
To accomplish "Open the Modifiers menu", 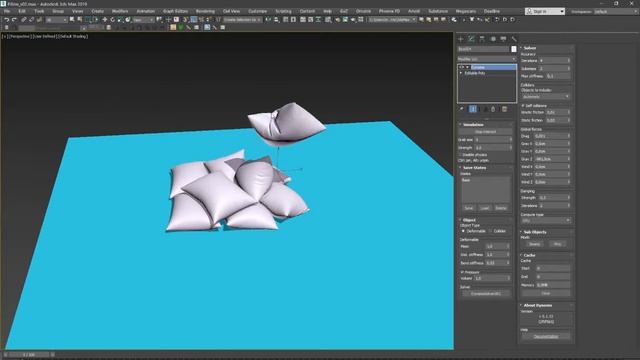I will pyautogui.click(x=120, y=11).
